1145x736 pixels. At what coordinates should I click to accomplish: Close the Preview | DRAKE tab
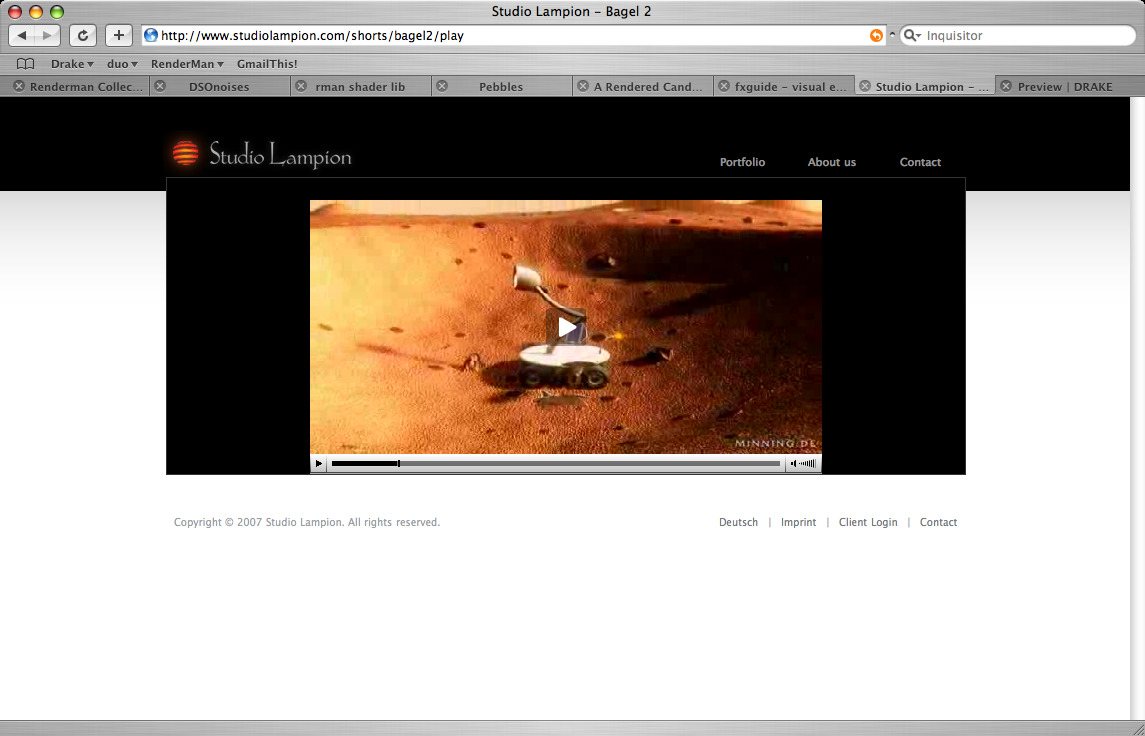(1006, 86)
